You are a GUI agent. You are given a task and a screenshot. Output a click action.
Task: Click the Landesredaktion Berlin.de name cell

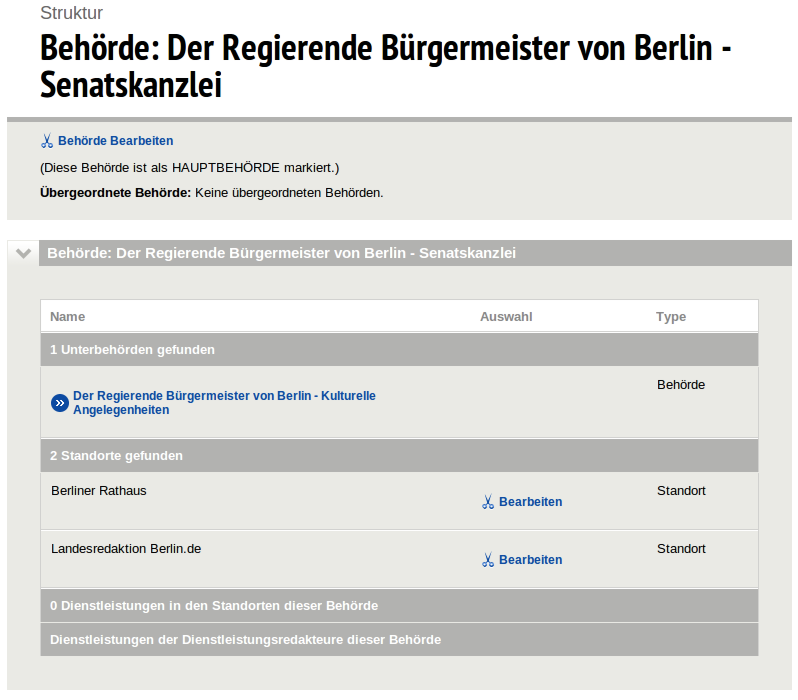coord(126,549)
